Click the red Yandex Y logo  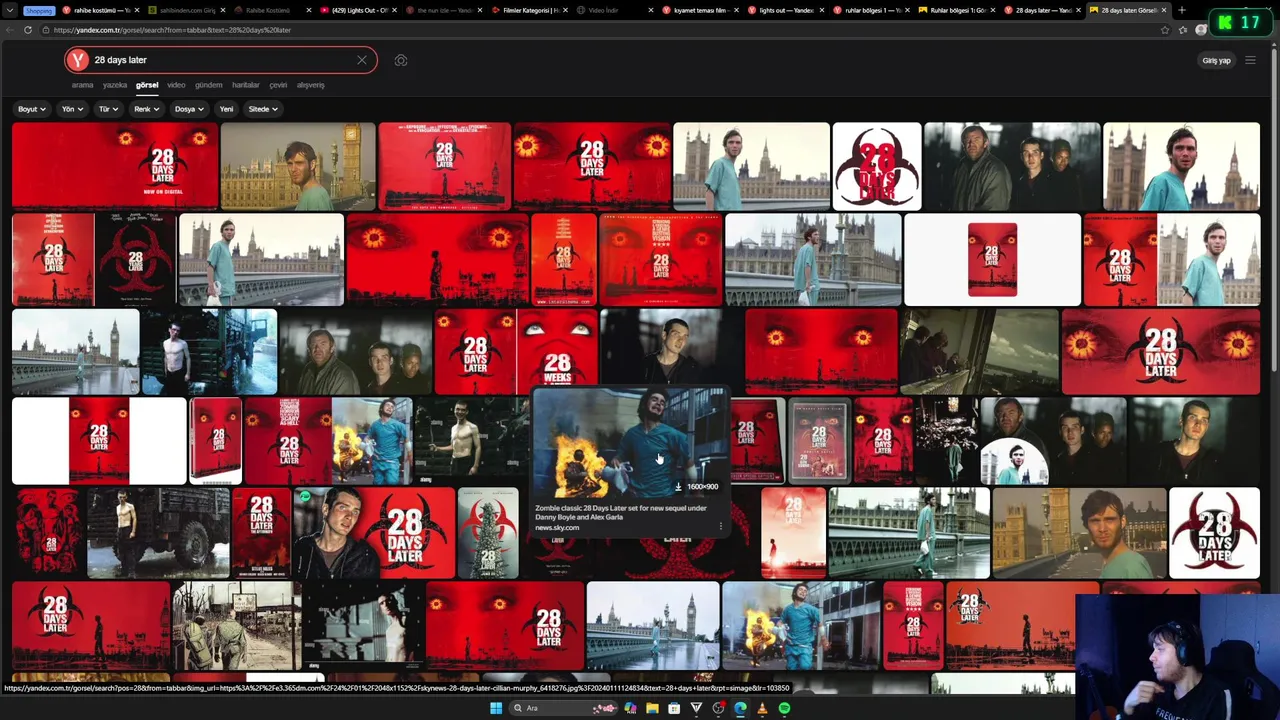click(x=78, y=60)
